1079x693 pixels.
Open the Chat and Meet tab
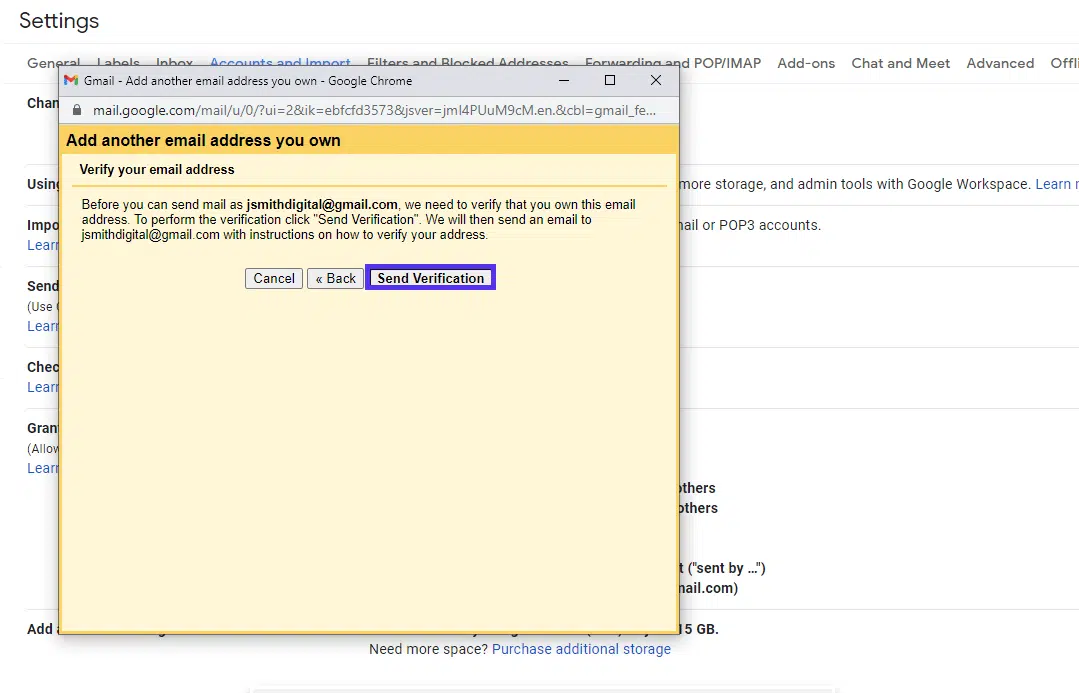point(900,63)
